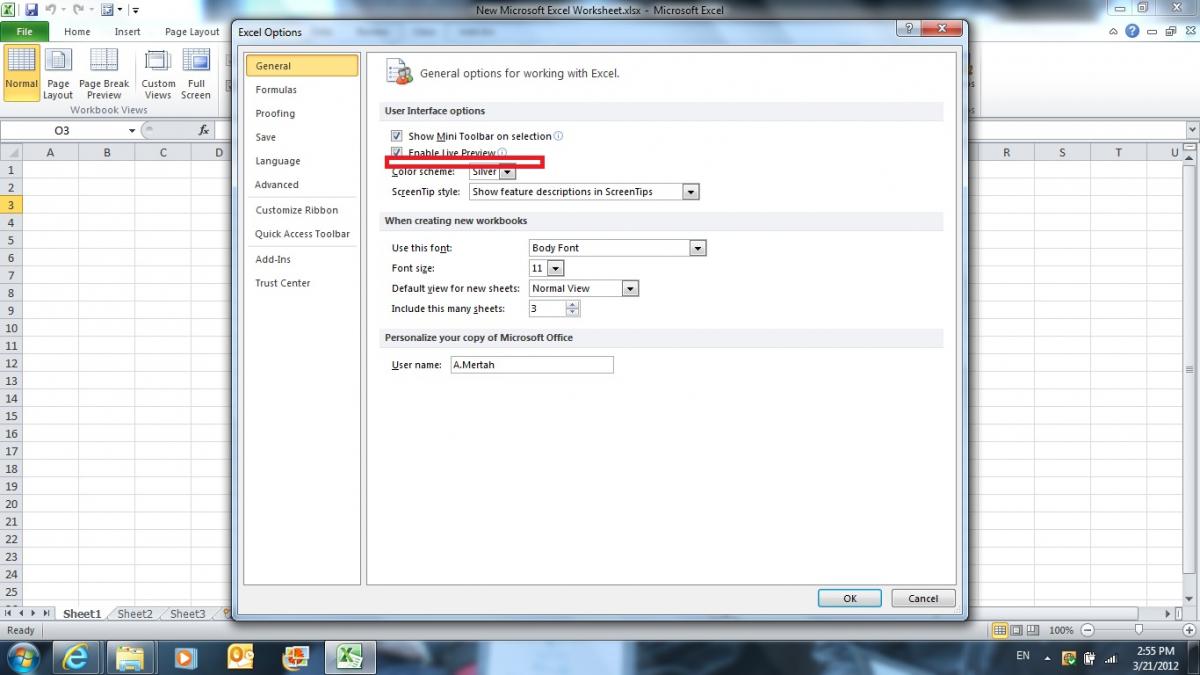Click the Save icon in Quick Access Toolbar
The height and width of the screenshot is (675, 1200).
[x=30, y=10]
